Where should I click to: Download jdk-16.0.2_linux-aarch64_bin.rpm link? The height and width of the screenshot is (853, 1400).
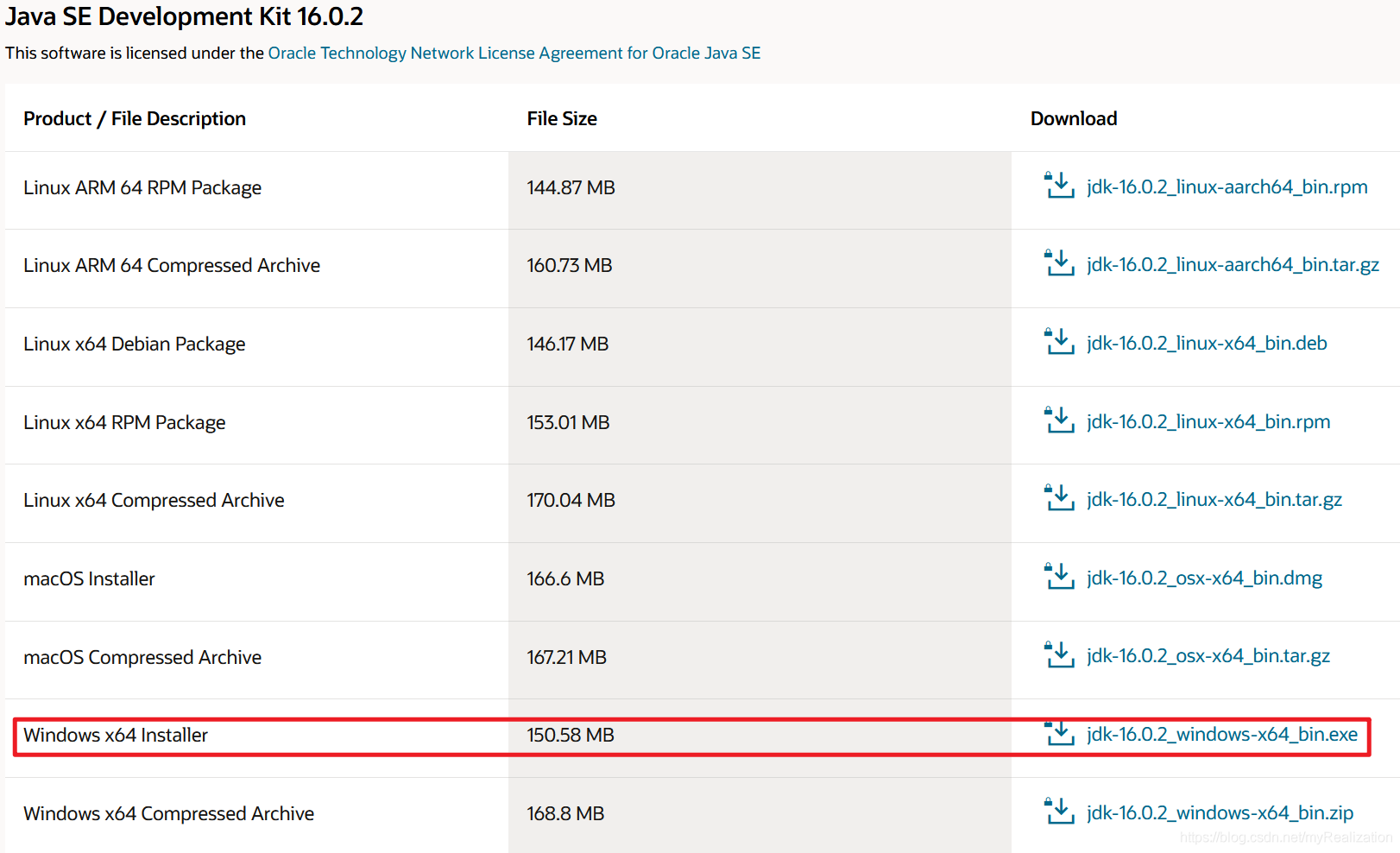click(x=1227, y=186)
